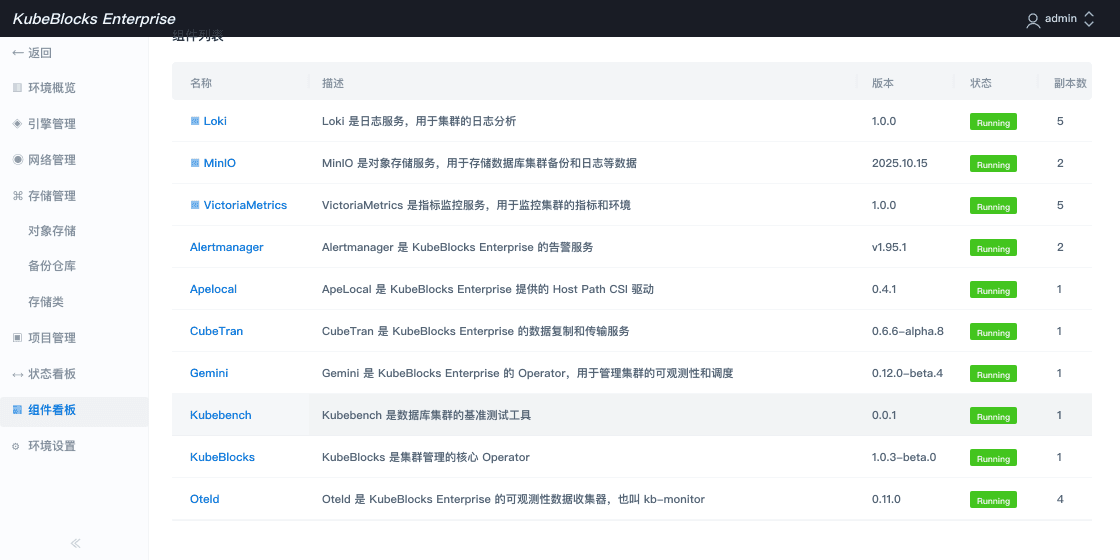Open the Alertmanager component link
This screenshot has height=560, width=1120.
226,247
